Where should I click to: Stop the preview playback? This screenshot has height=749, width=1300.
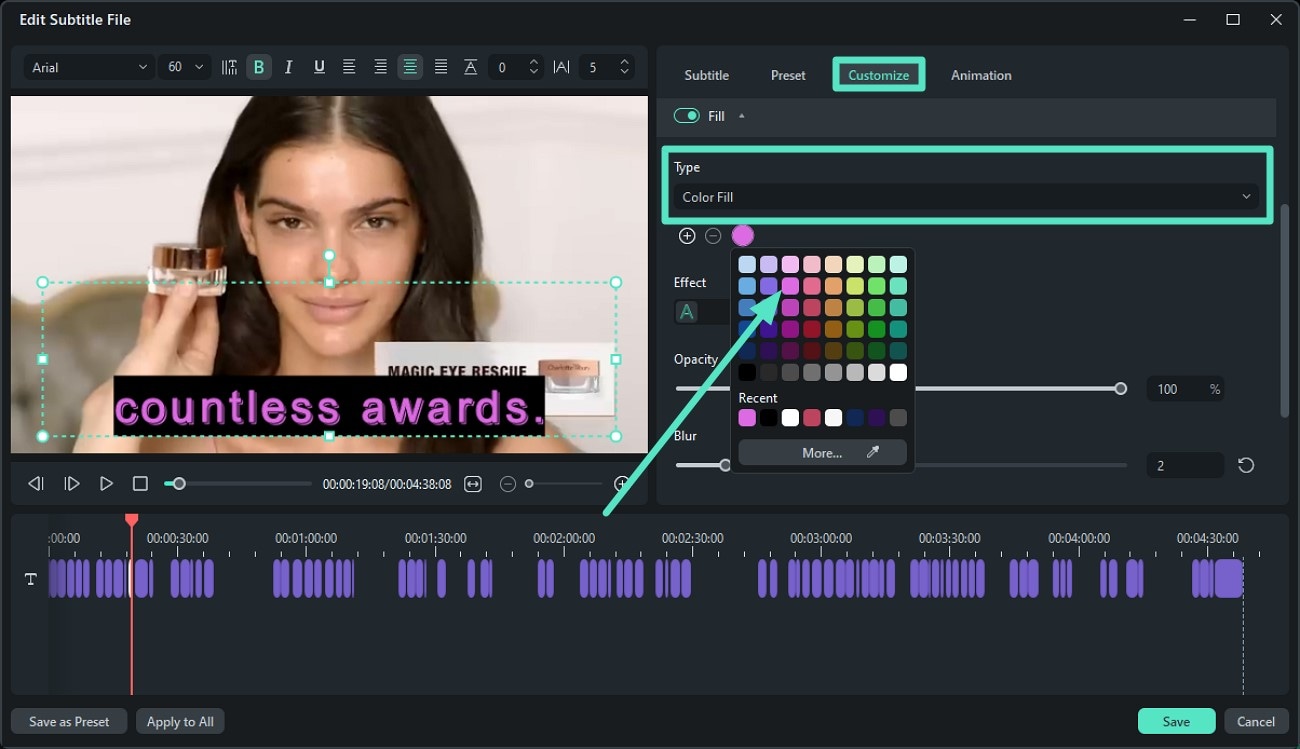click(140, 484)
